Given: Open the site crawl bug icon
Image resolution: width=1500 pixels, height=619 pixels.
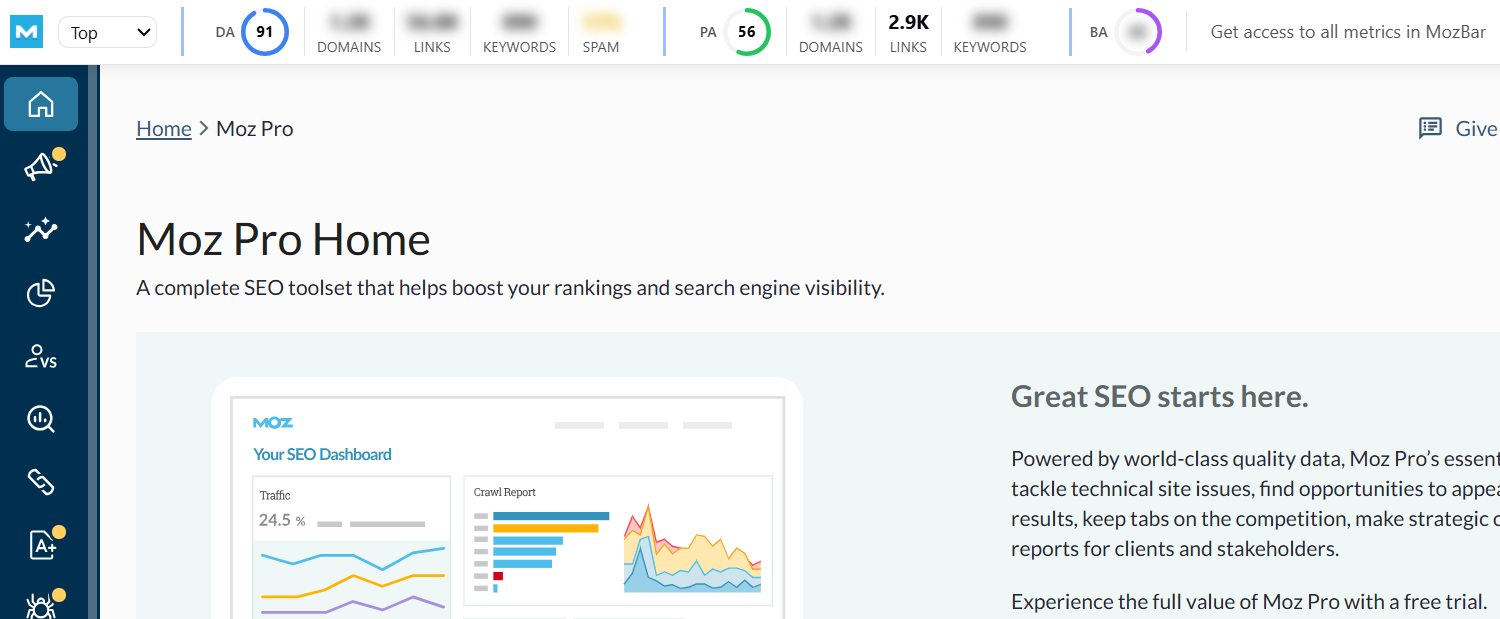Looking at the screenshot, I should pos(41,605).
